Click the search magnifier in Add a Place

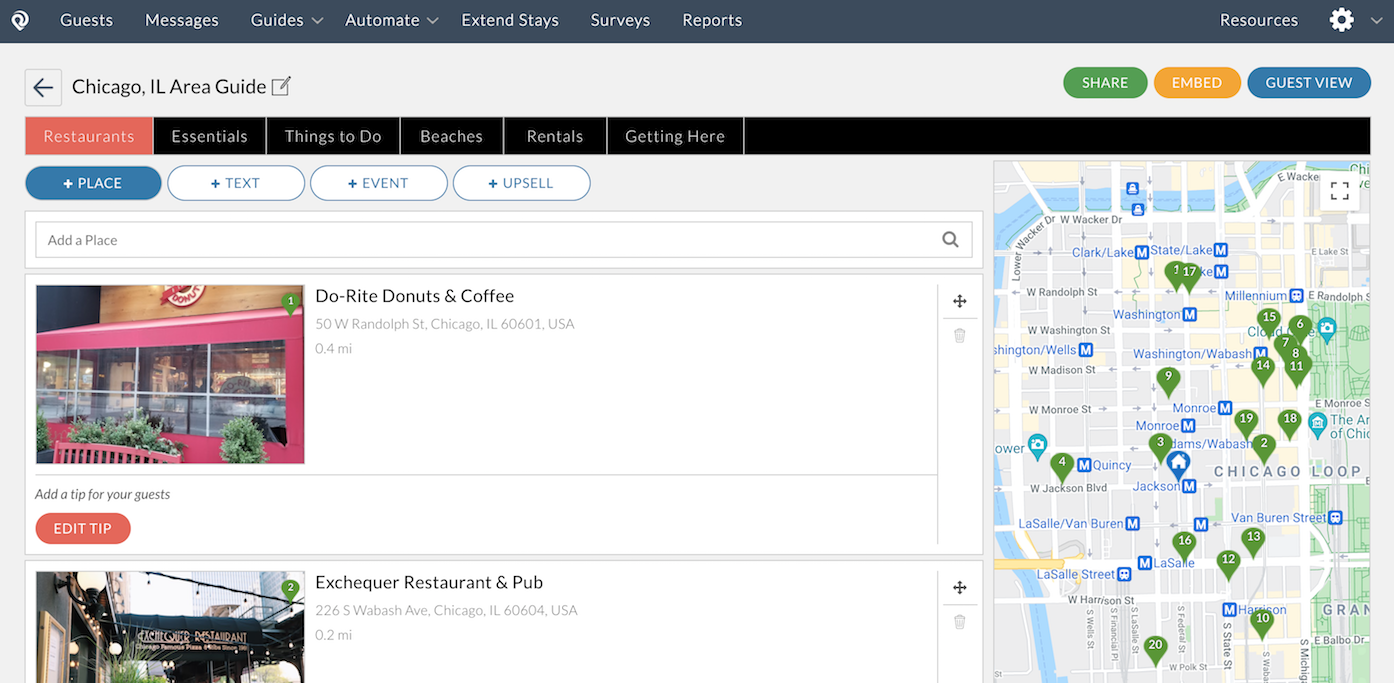coord(950,240)
